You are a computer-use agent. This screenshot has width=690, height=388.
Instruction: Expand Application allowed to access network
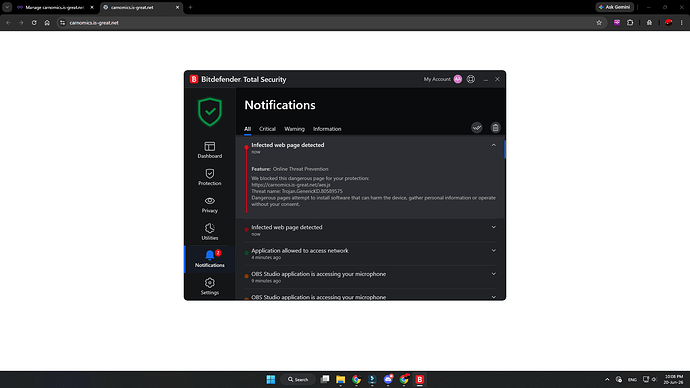click(493, 251)
